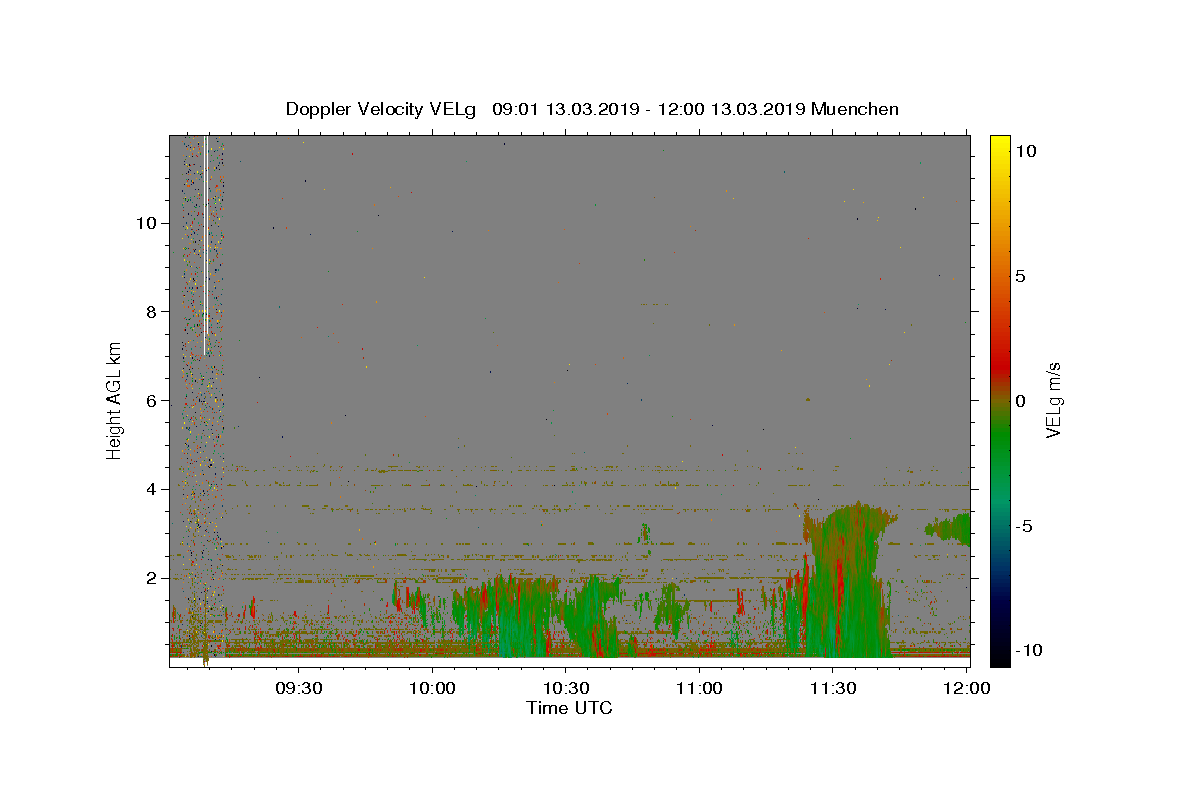Image resolution: width=1200 pixels, height=800 pixels.
Task: Click the '11:30' time tick label
Action: click(x=832, y=689)
